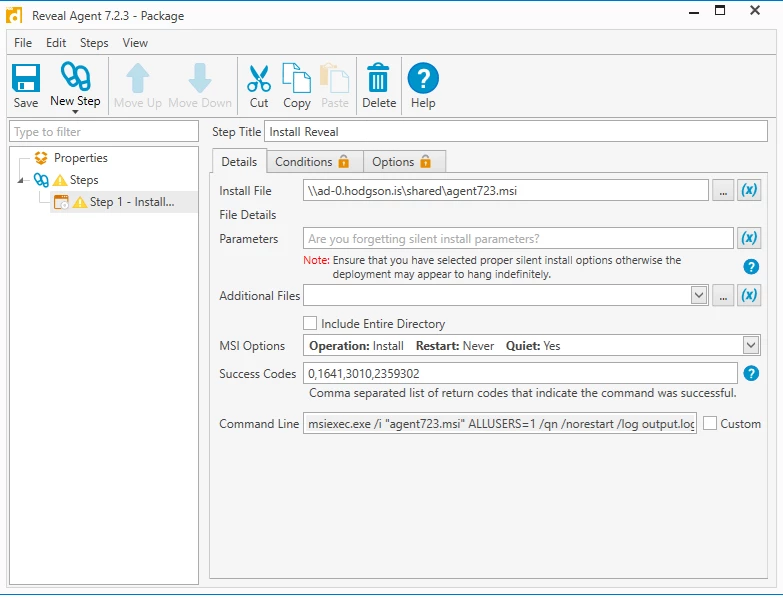The image size is (783, 598).
Task: Open Help from the toolbar
Action: click(423, 86)
